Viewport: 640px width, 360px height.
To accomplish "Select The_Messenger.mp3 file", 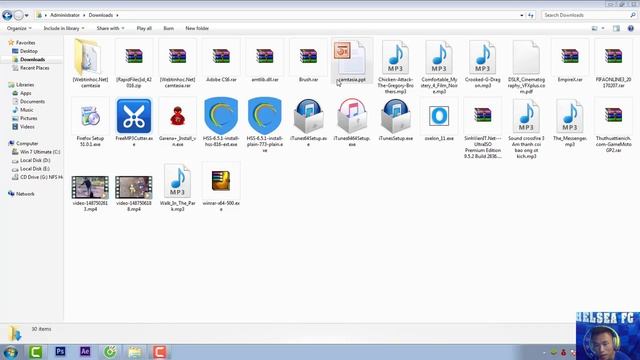I will [570, 122].
